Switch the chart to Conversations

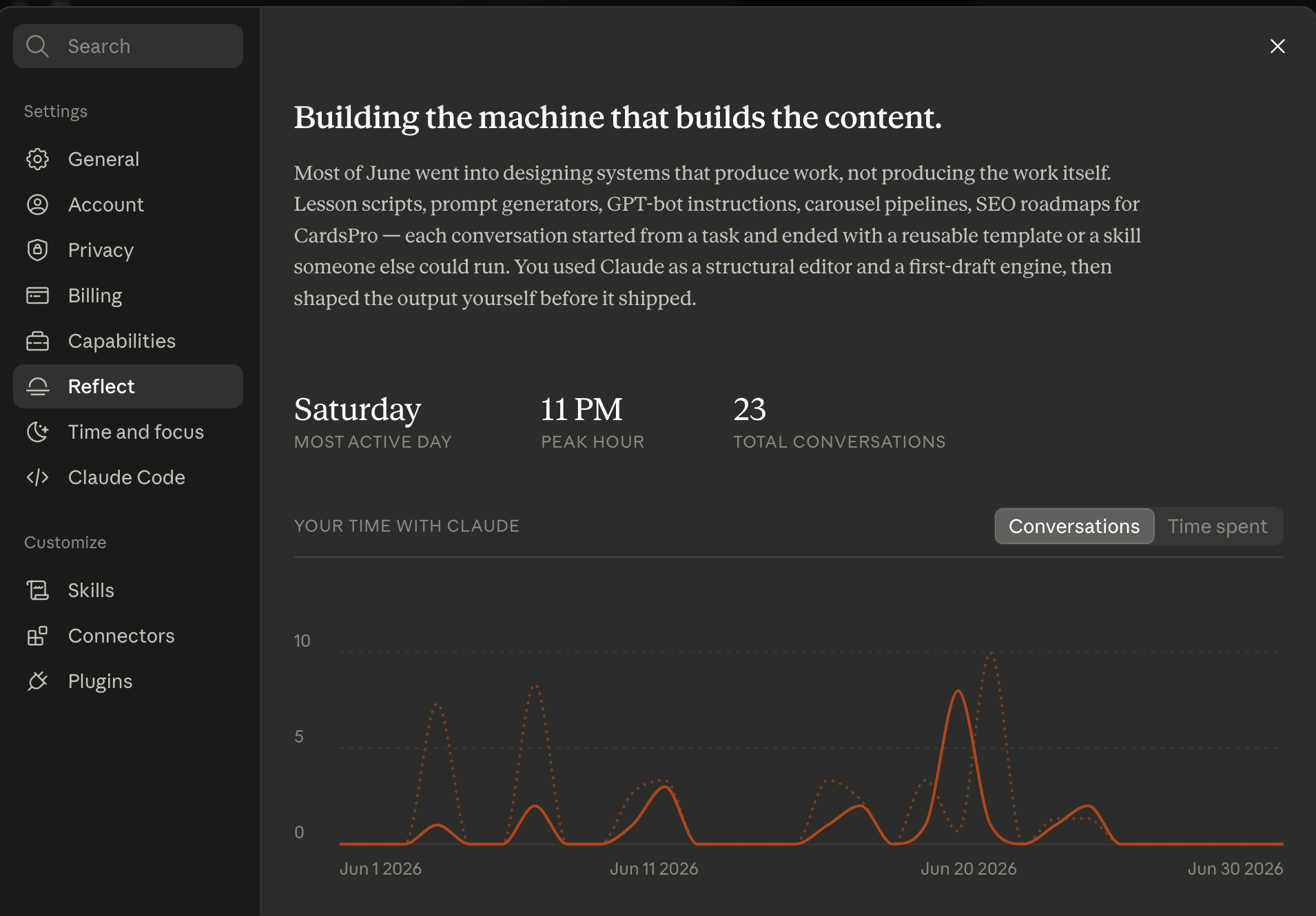[x=1074, y=526]
